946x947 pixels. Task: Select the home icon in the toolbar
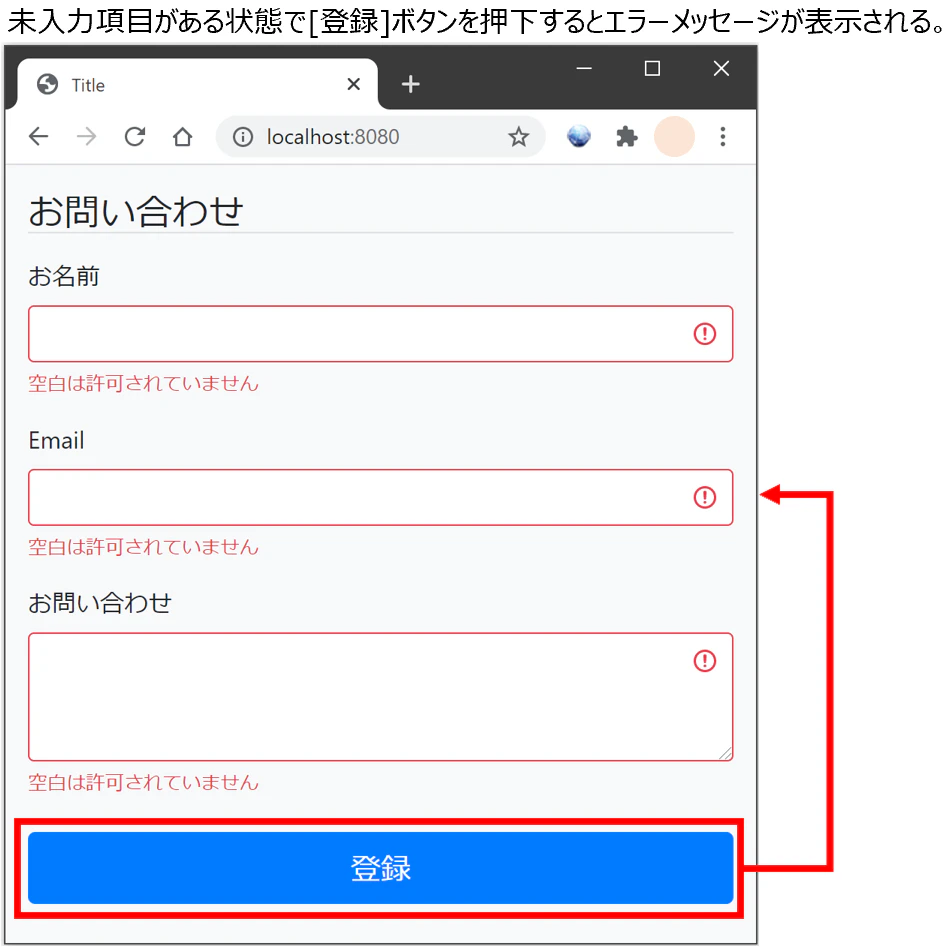tap(182, 137)
